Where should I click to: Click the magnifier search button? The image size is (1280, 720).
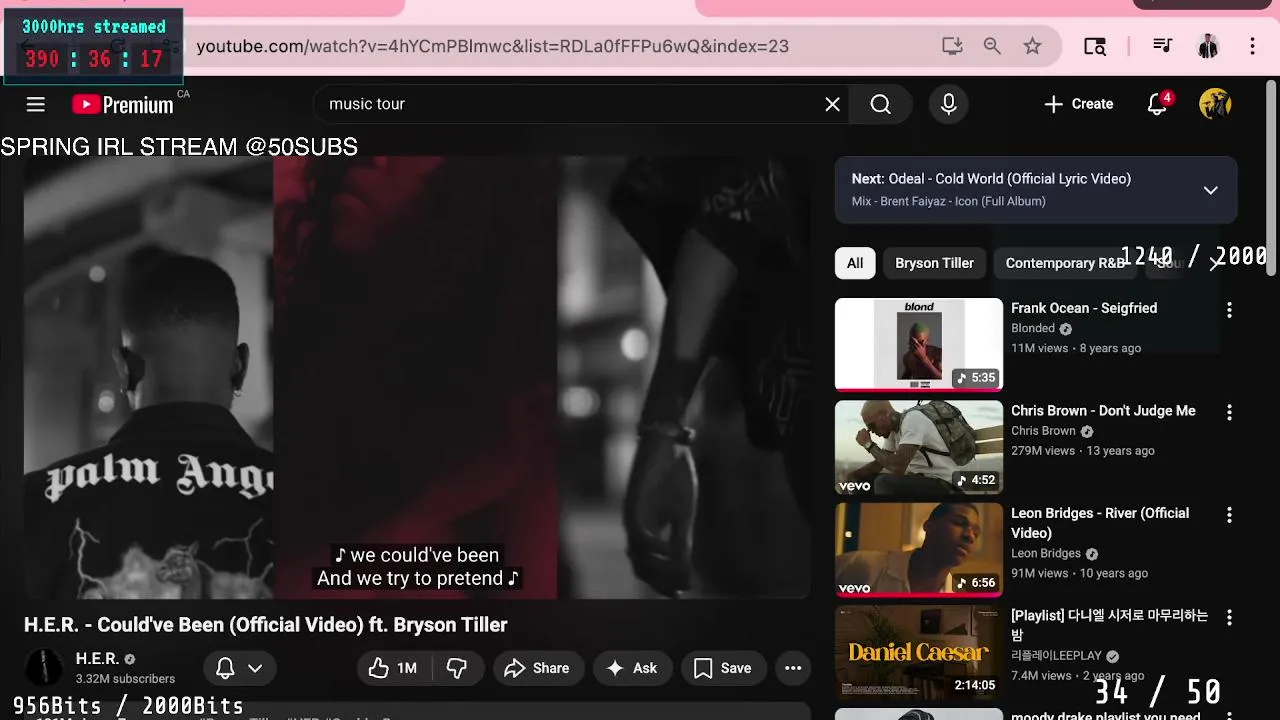click(880, 104)
